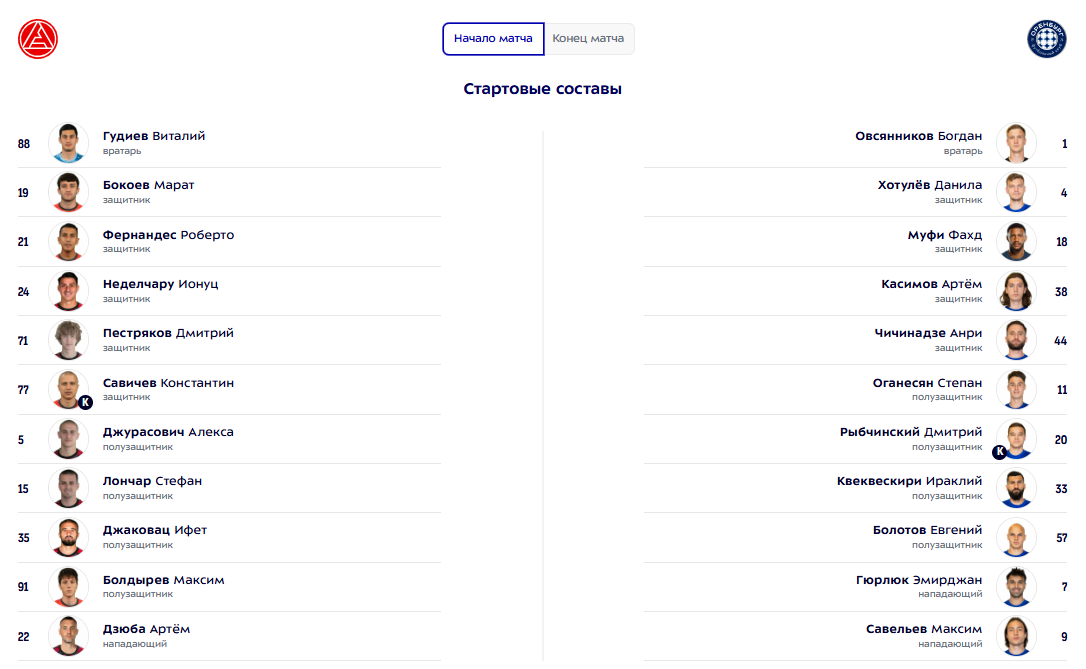Open goalkeeper Гудиев Виталий's photo

[69, 143]
